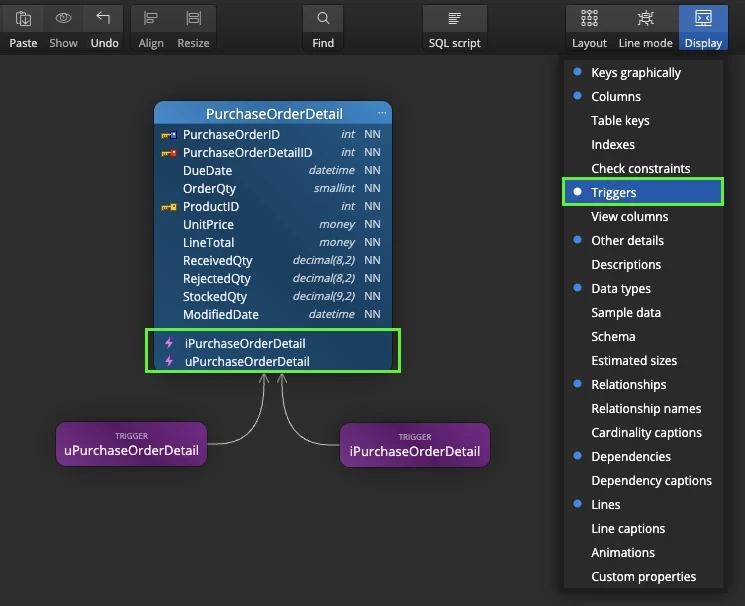Viewport: 745px width, 606px height.
Task: Toggle Columns display option
Action: [643, 96]
